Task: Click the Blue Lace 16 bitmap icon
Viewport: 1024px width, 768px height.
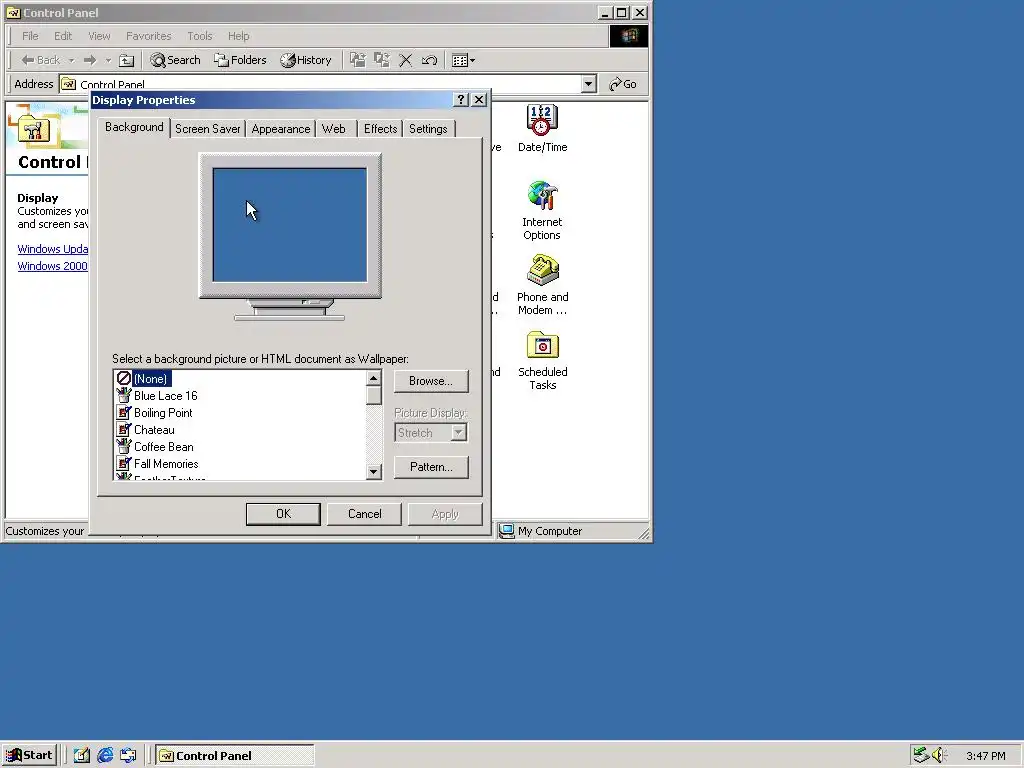Action: (123, 395)
